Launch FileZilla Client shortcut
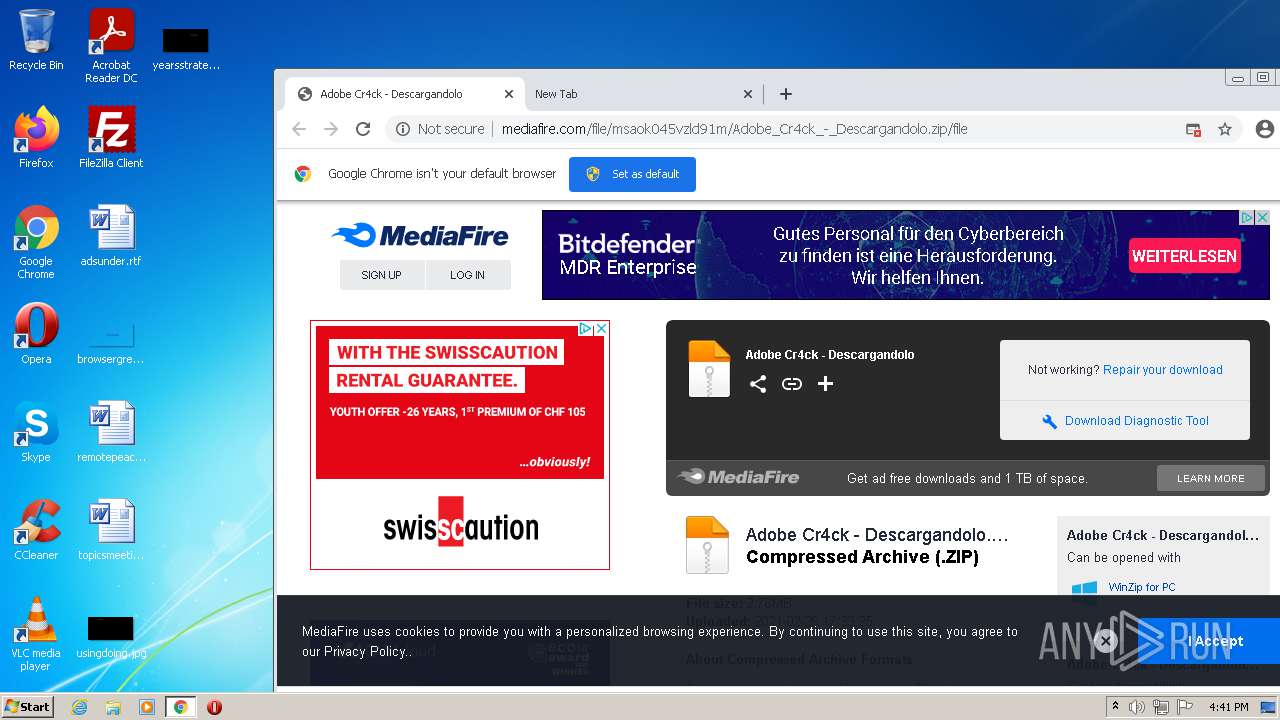 click(111, 138)
